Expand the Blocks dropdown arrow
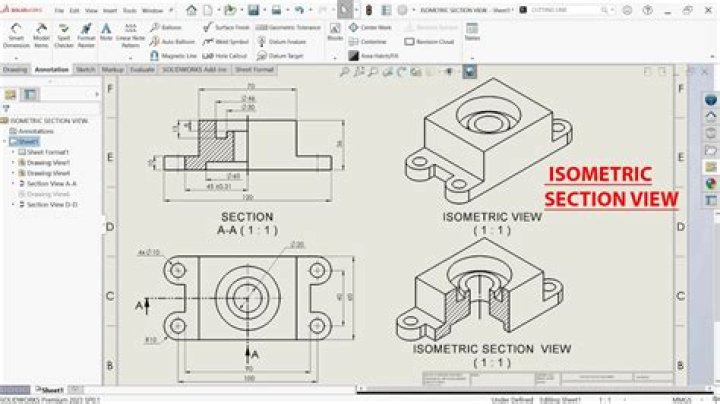This screenshot has width=720, height=404. [335, 58]
